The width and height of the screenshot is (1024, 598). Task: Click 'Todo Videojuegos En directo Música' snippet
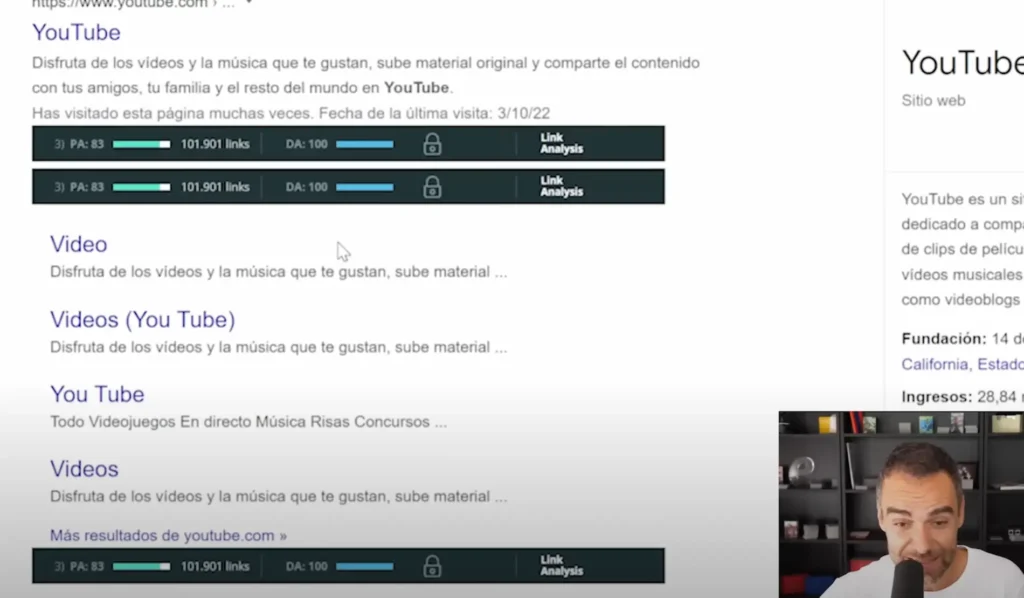pyautogui.click(x=248, y=422)
